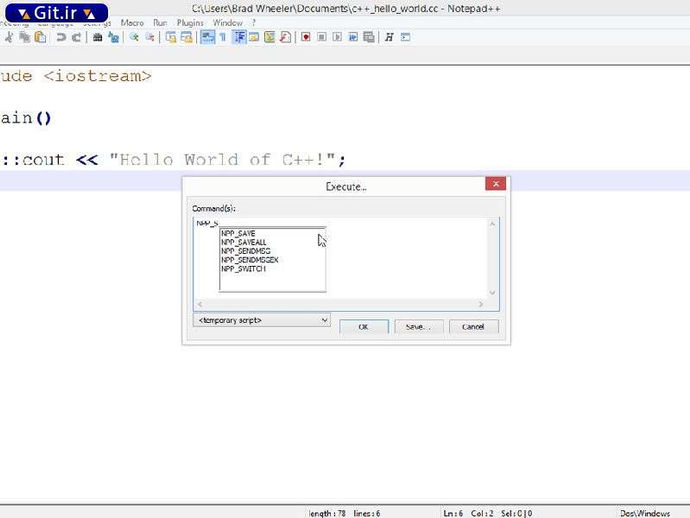Image resolution: width=690 pixels, height=518 pixels.
Task: Open Find with the binoculars icon
Action: click(98, 37)
